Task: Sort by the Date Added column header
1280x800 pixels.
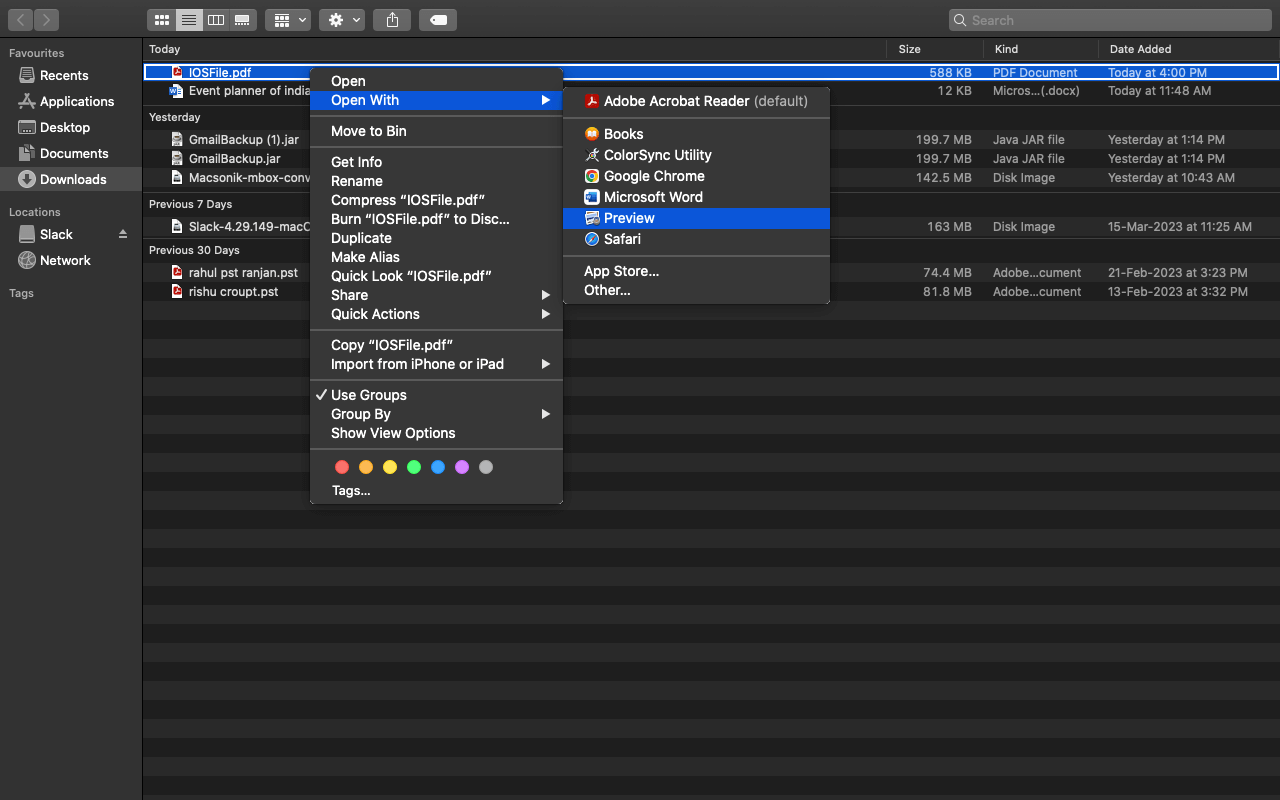Action: [1189, 49]
